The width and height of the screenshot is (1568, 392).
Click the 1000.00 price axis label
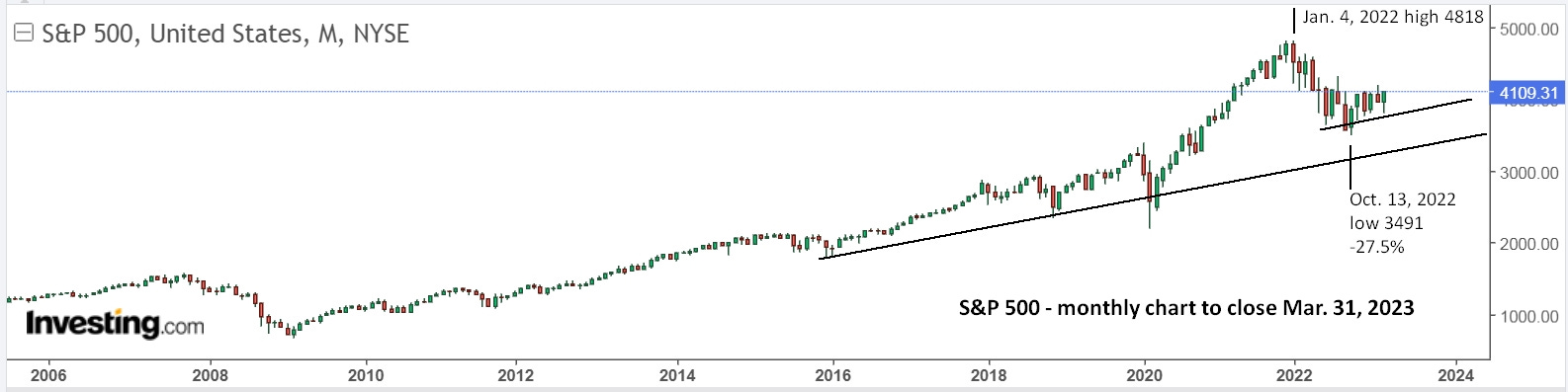1528,316
